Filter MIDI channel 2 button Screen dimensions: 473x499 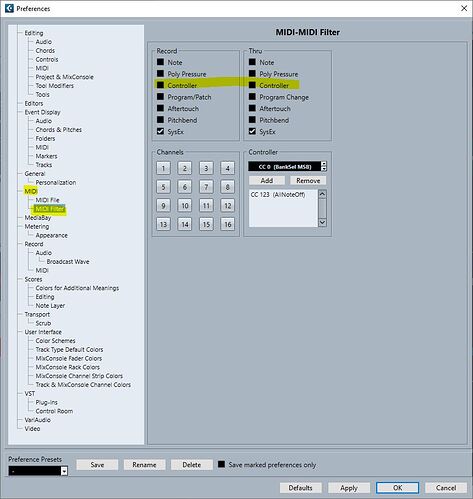click(x=185, y=168)
